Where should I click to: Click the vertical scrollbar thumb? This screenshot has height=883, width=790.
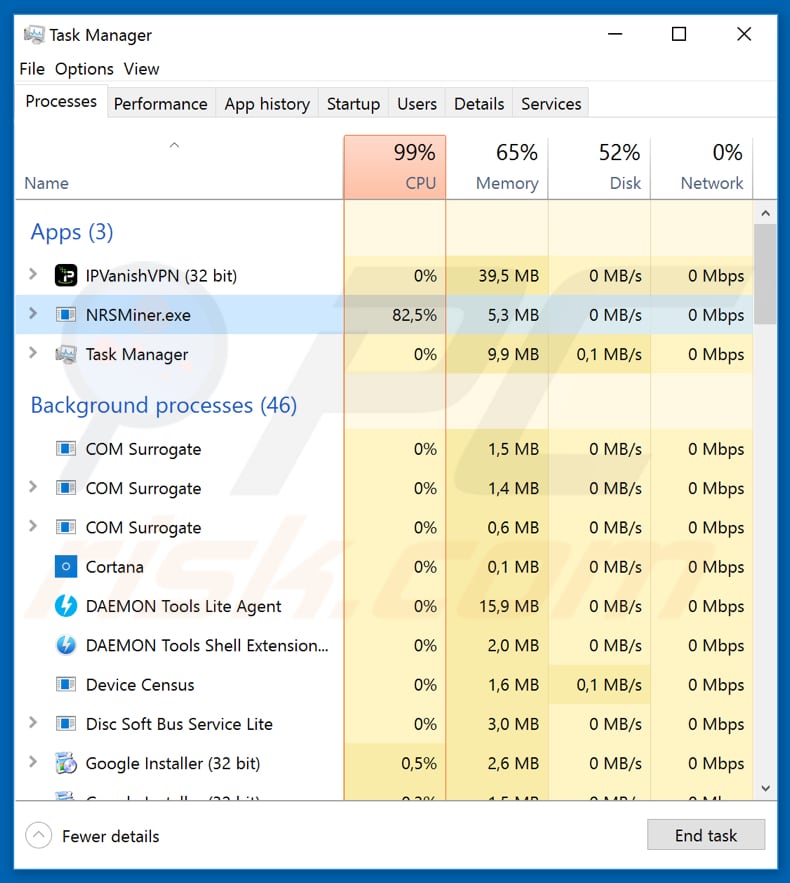[765, 274]
